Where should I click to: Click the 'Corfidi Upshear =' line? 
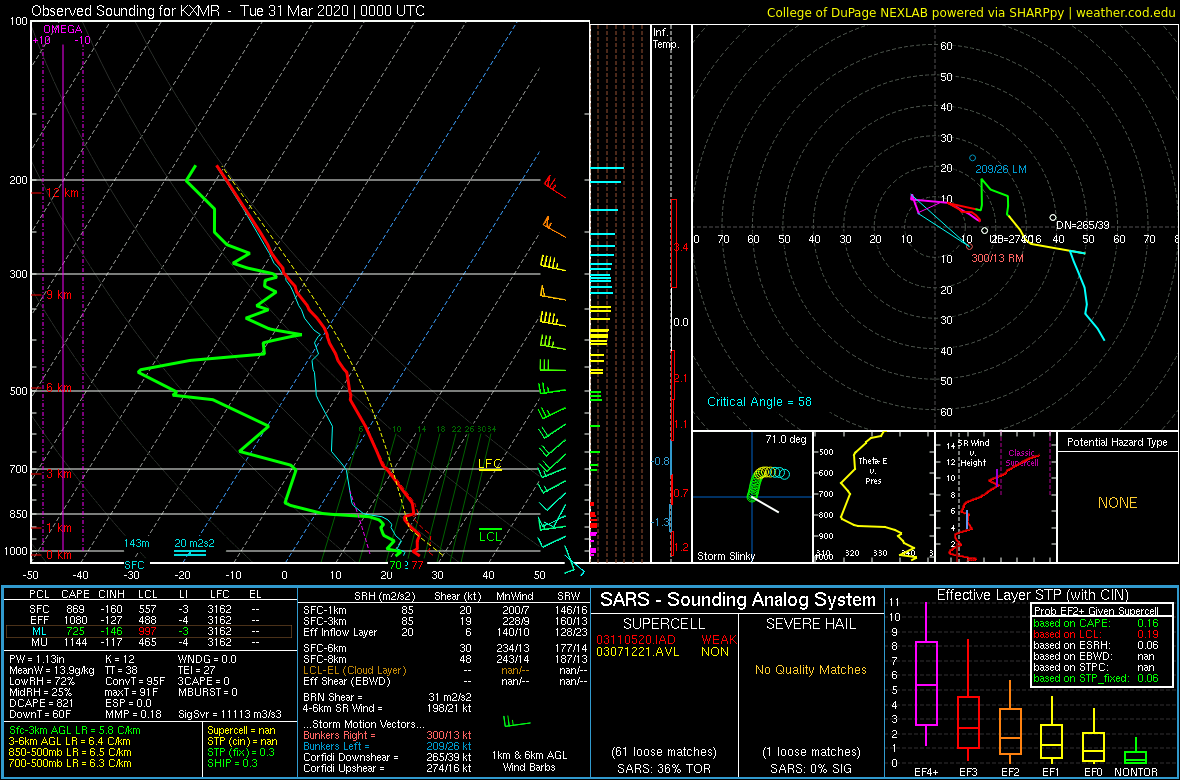[387, 768]
